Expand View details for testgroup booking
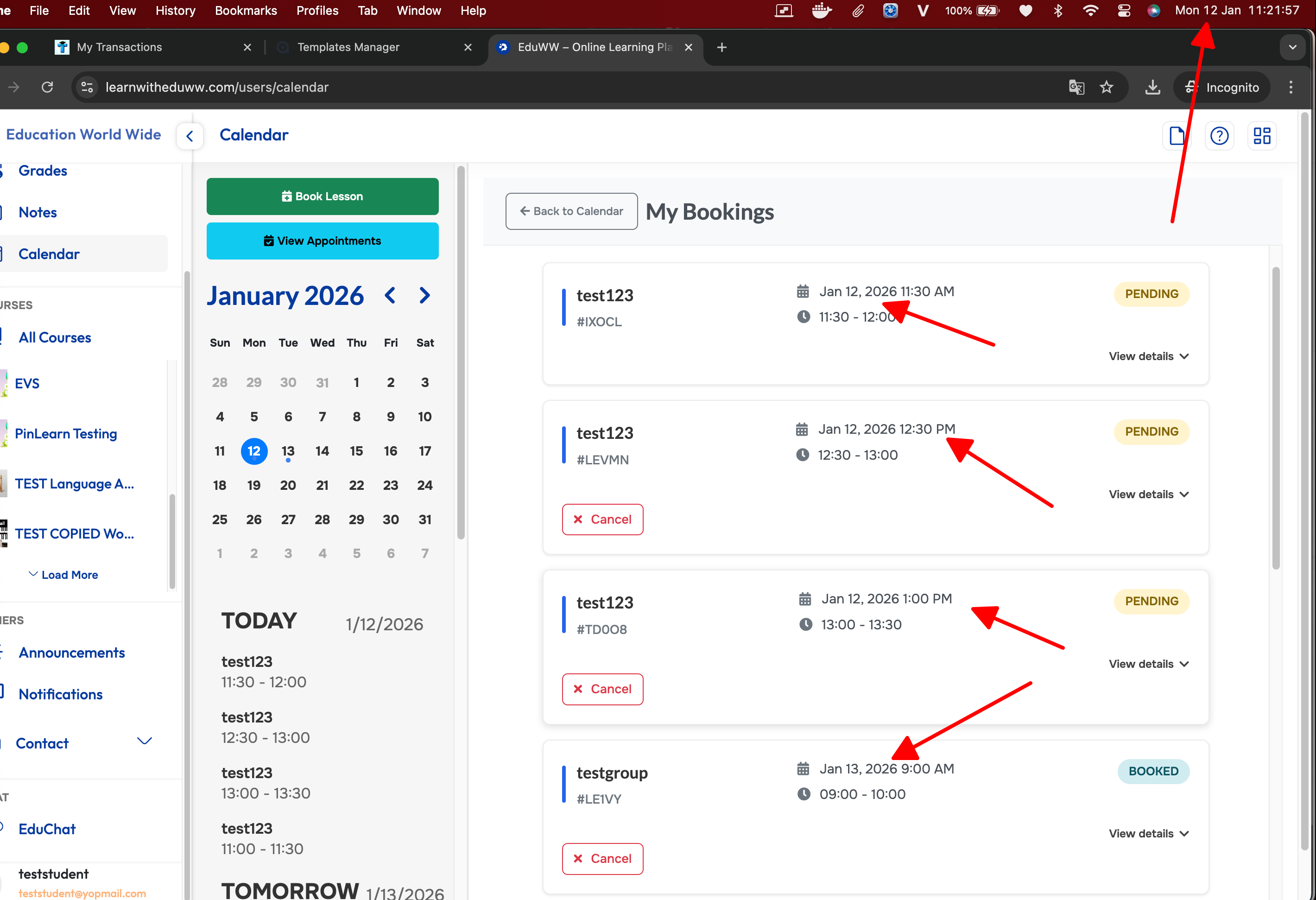 (1148, 834)
